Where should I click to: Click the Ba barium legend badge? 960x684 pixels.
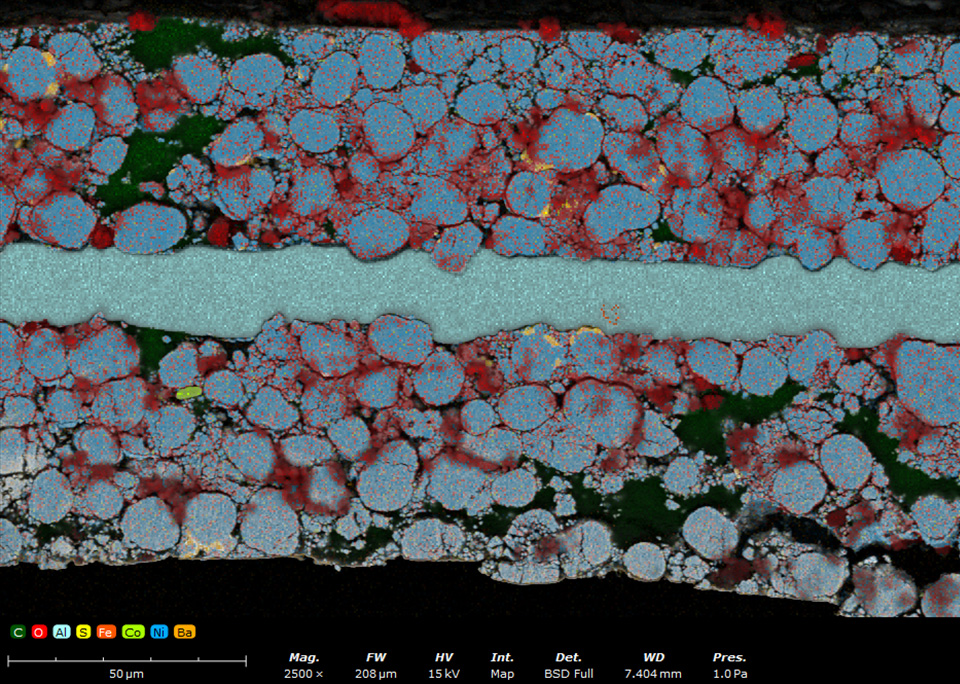pos(184,632)
